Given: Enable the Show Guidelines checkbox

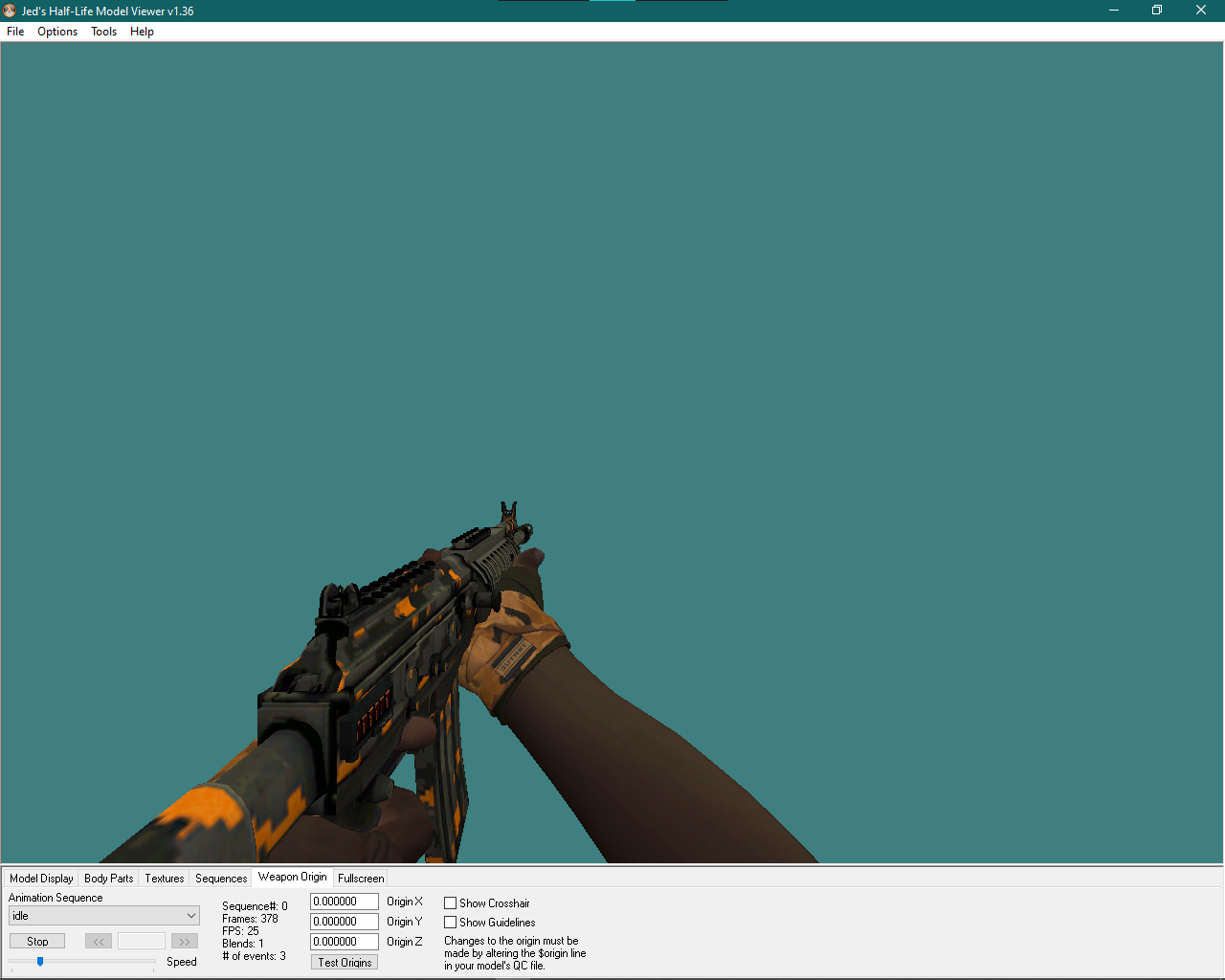Looking at the screenshot, I should [450, 923].
